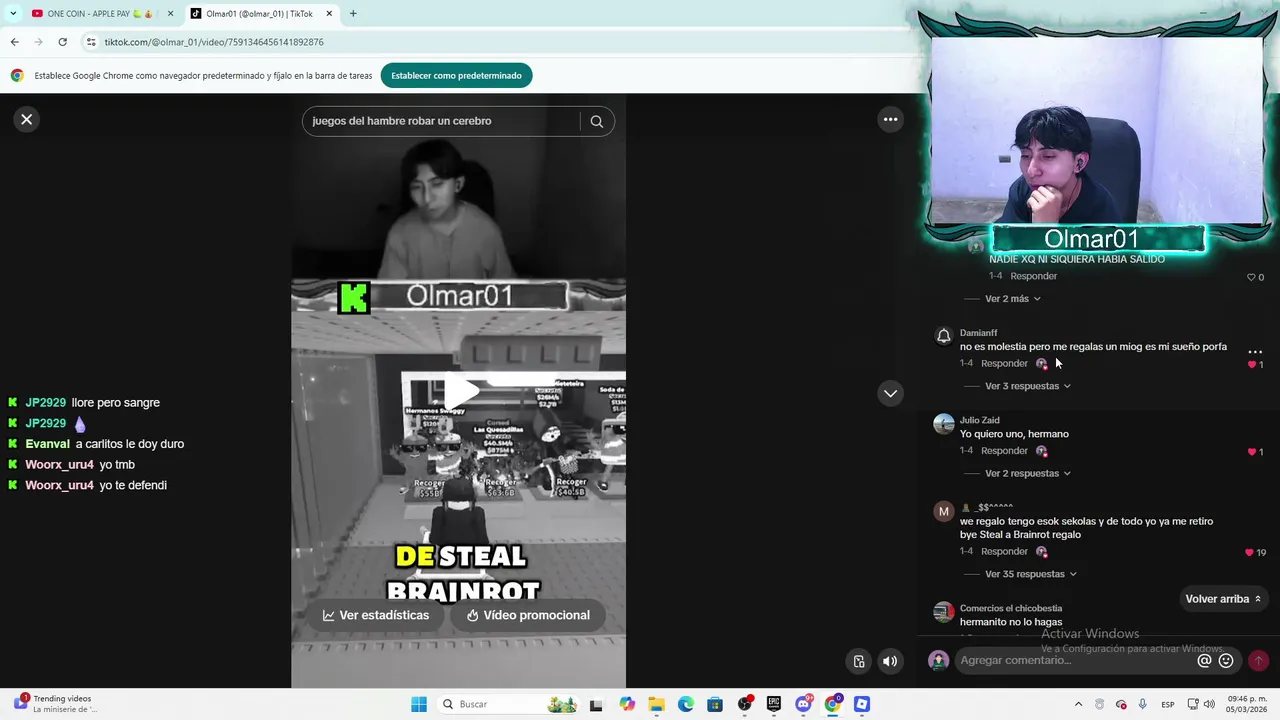The image size is (1280, 720).
Task: Click the Chrome address bar URL
Action: (214, 42)
